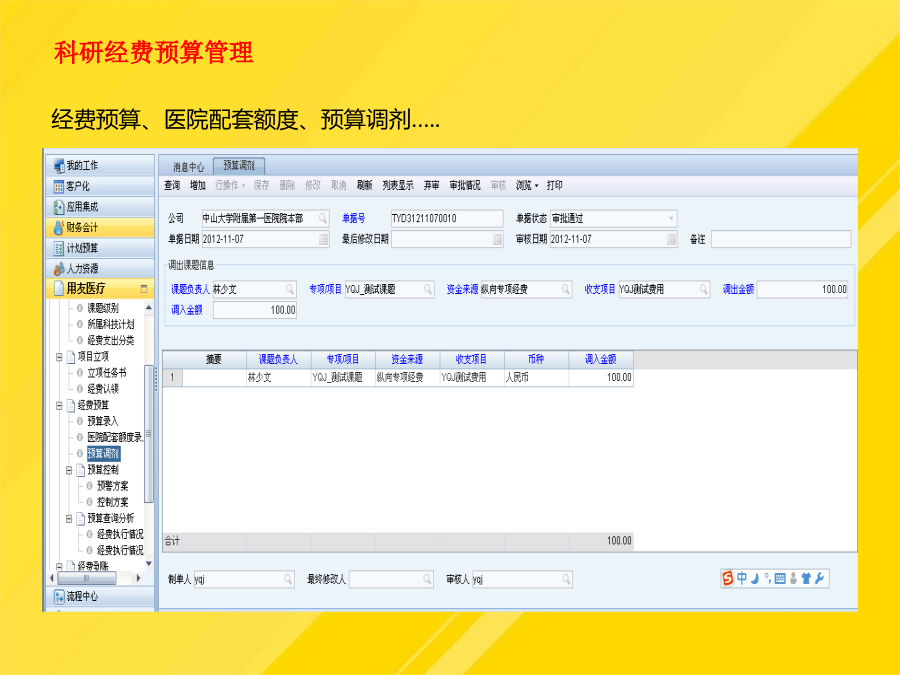The height and width of the screenshot is (675, 900).
Task: Select 预算录入 in the navigation tree
Action: (x=102, y=421)
